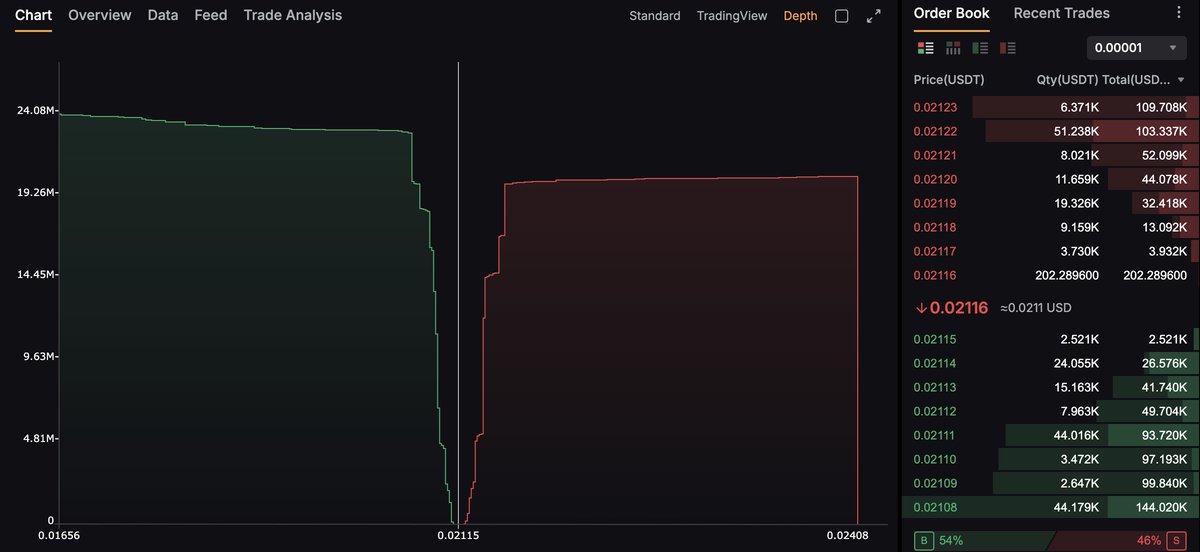
Task: Click the S sell indicator badge
Action: 1178,540
